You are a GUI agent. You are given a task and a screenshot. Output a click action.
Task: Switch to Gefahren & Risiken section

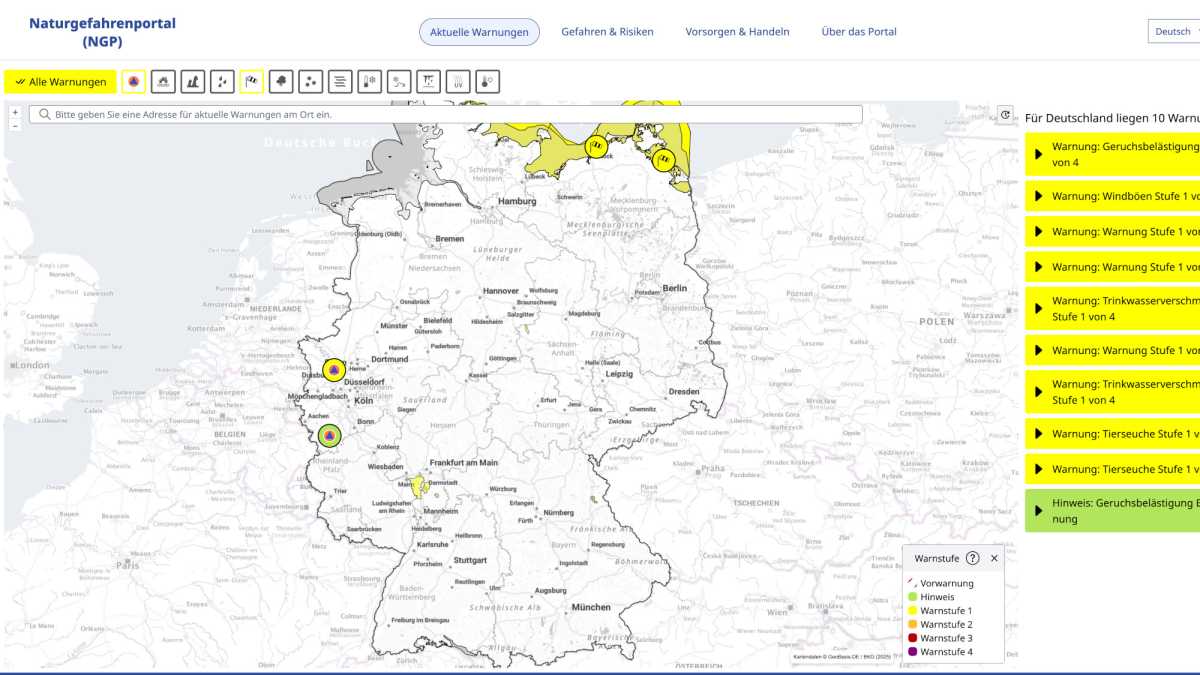click(x=607, y=31)
